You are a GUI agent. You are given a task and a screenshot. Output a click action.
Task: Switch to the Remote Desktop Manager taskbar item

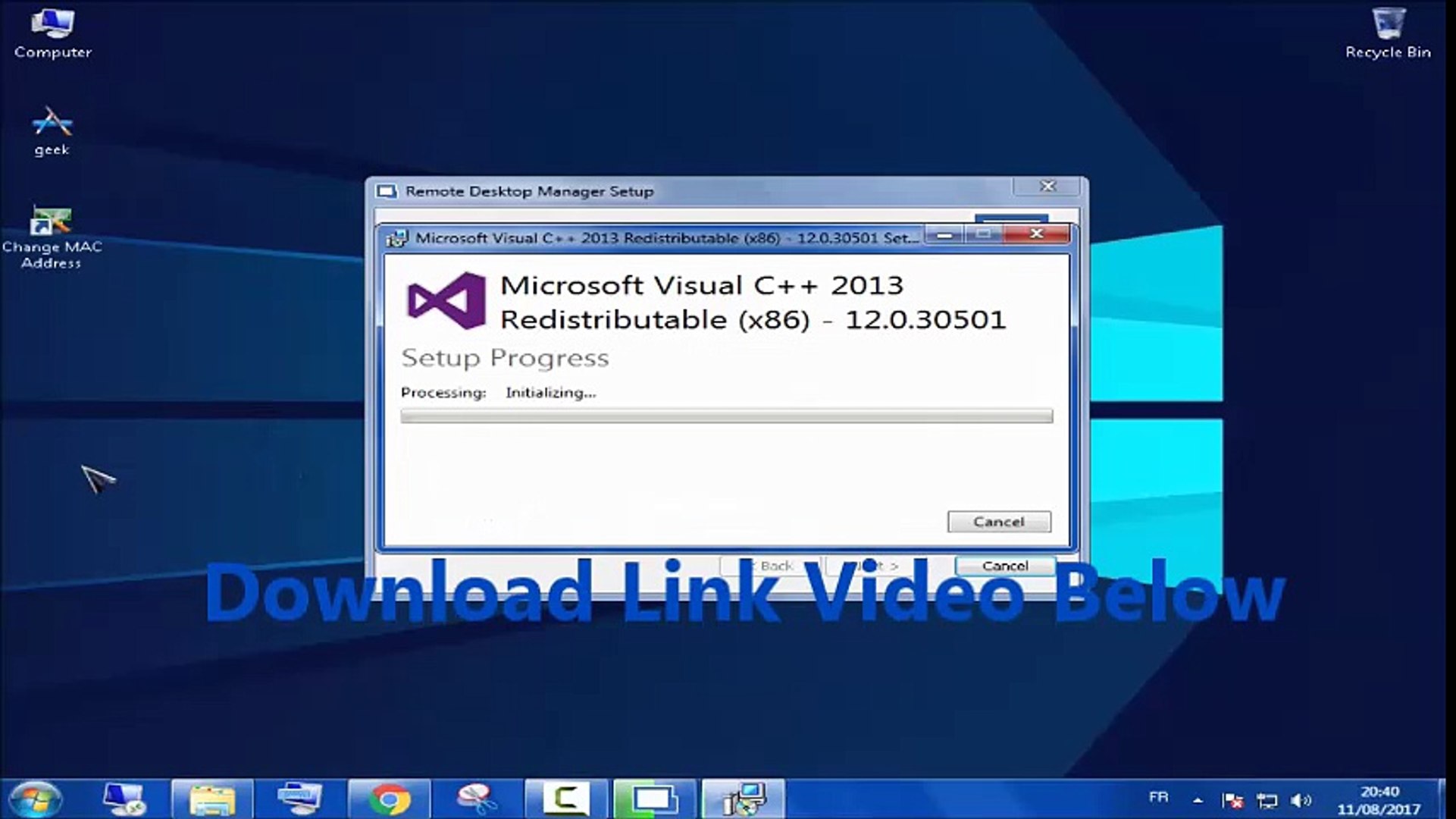(655, 799)
